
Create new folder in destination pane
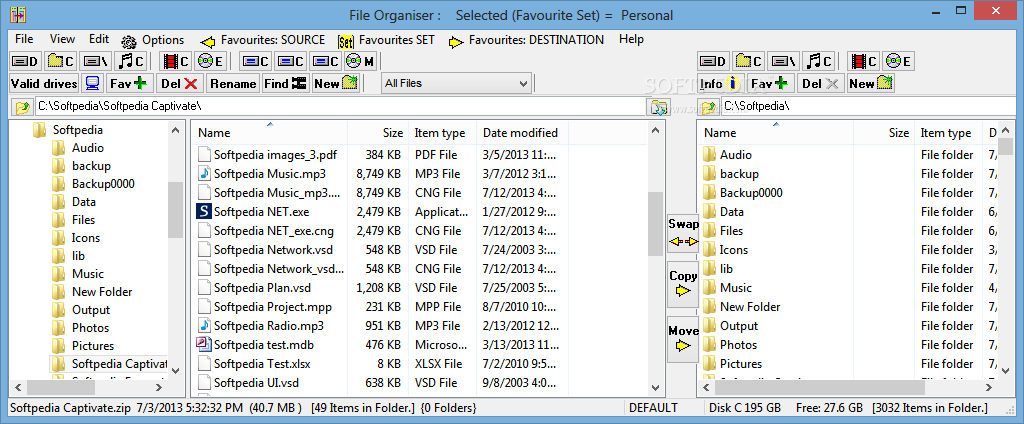click(x=871, y=83)
